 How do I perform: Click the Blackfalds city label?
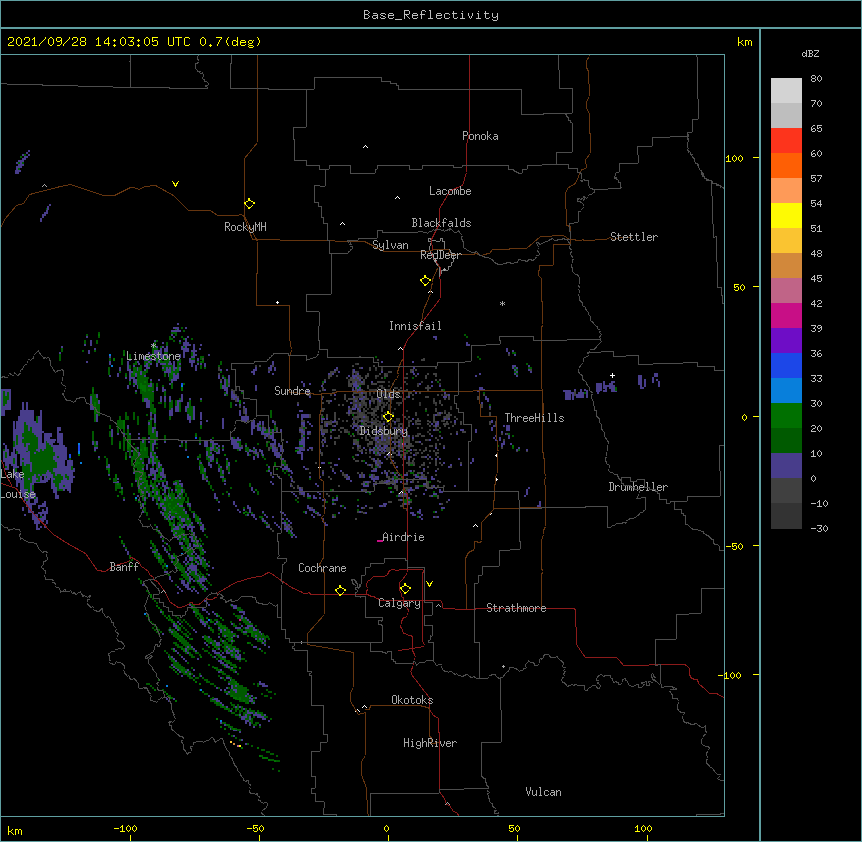tap(441, 223)
